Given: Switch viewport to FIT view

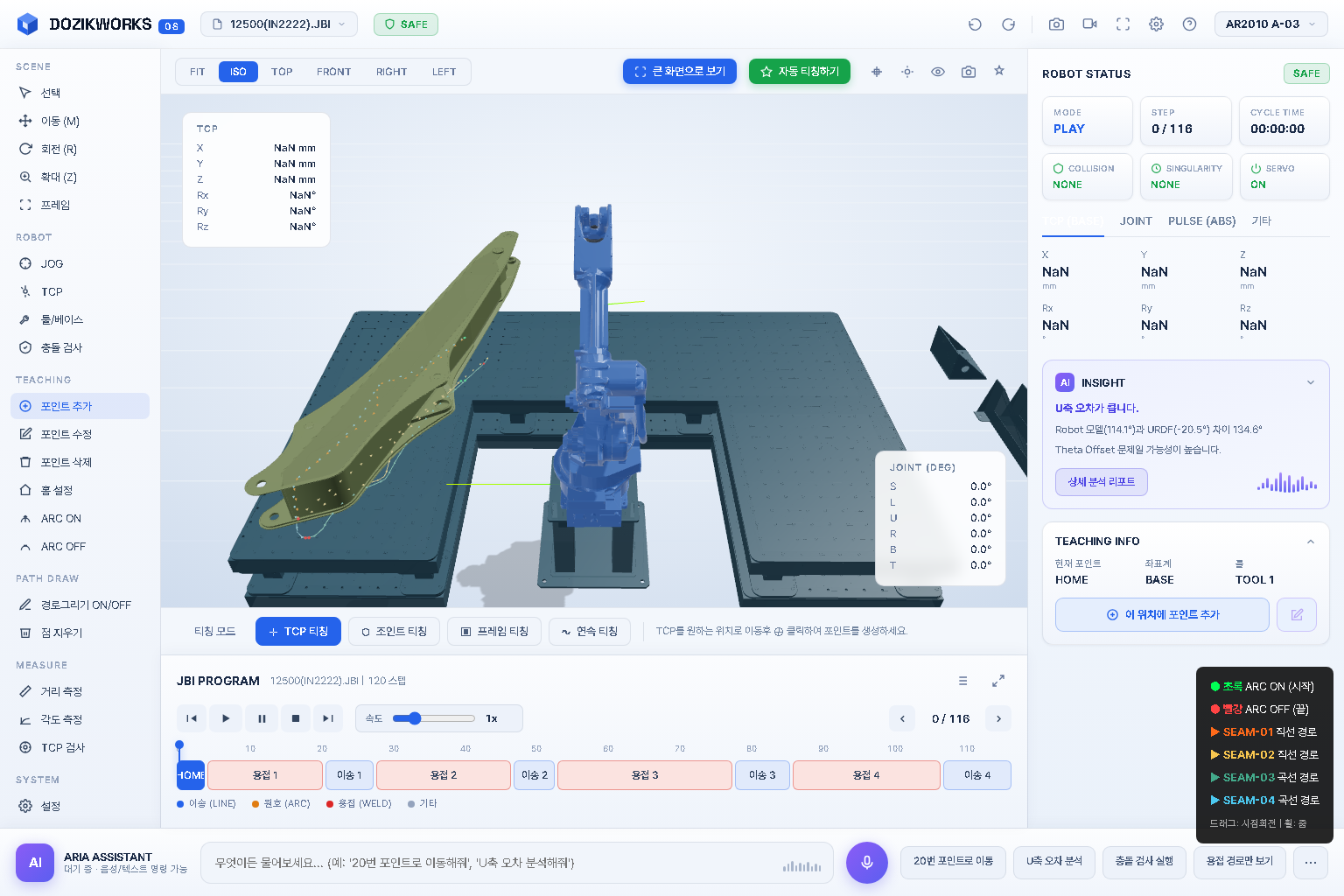Looking at the screenshot, I should click(x=198, y=72).
